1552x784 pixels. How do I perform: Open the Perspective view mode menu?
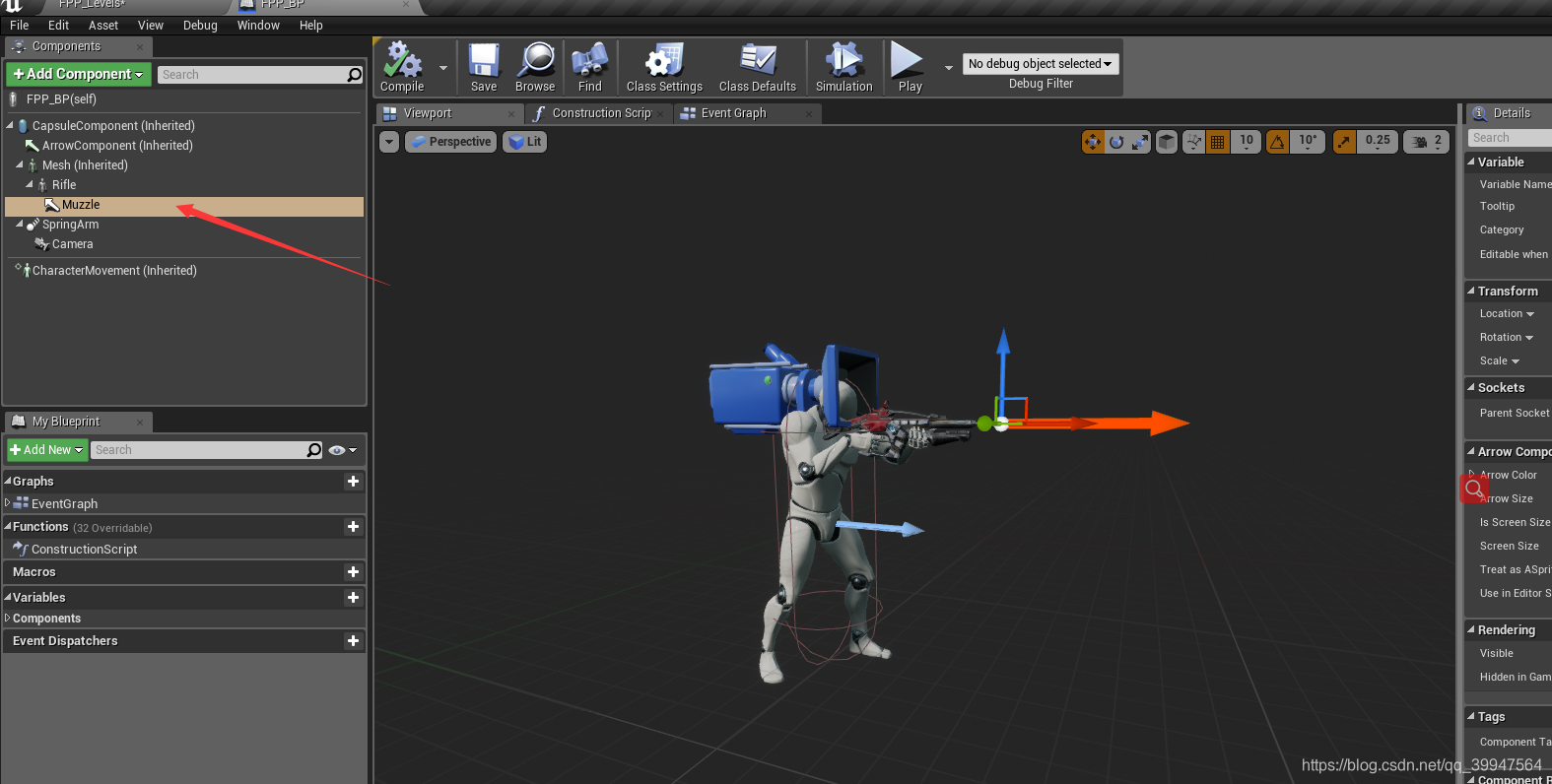(x=450, y=142)
